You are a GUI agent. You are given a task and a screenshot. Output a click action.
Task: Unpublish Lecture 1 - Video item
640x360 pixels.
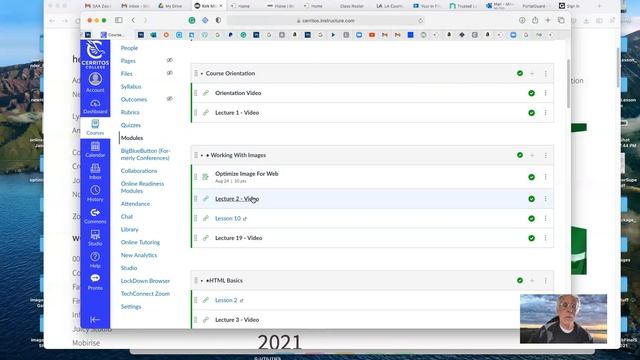tap(531, 113)
